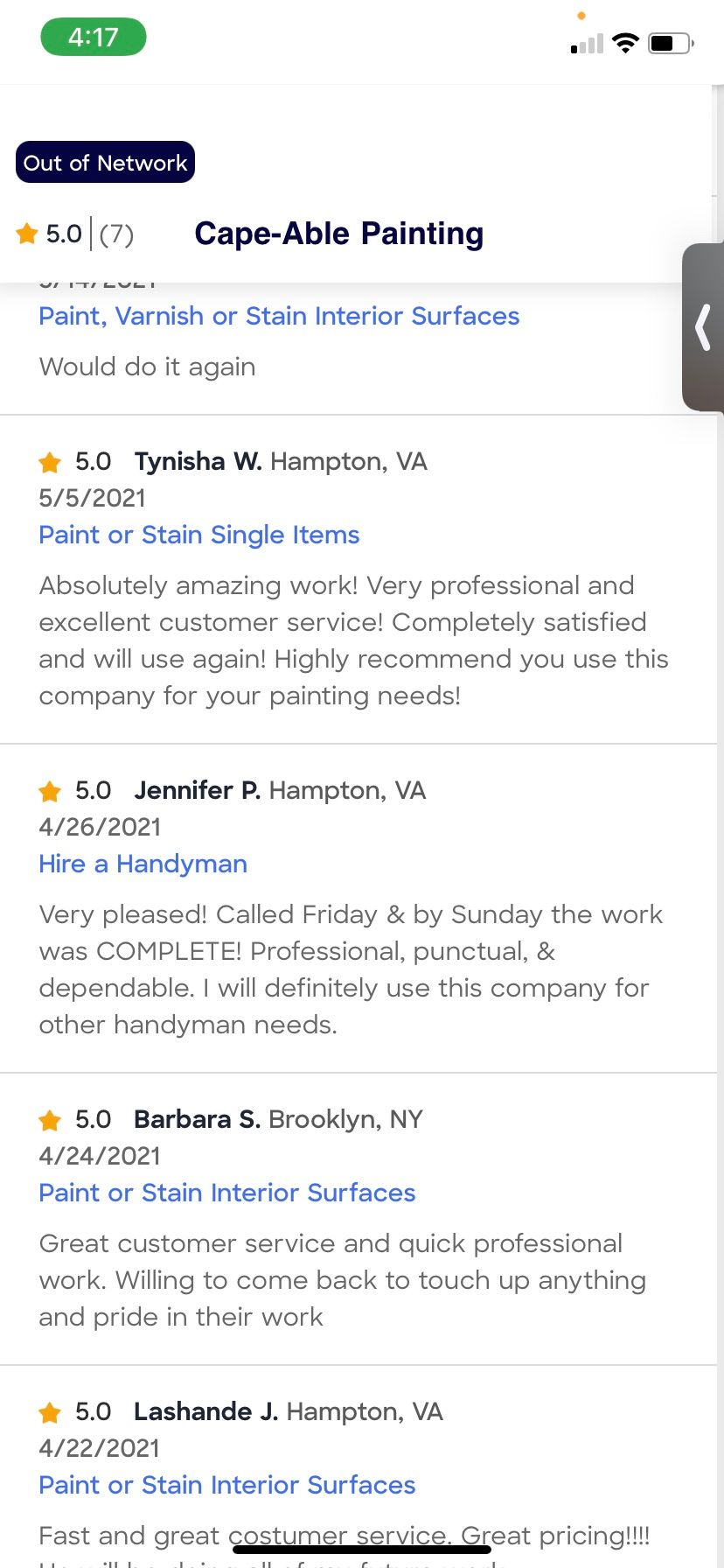
Task: Tap the cellular signal bars icon
Action: (587, 44)
